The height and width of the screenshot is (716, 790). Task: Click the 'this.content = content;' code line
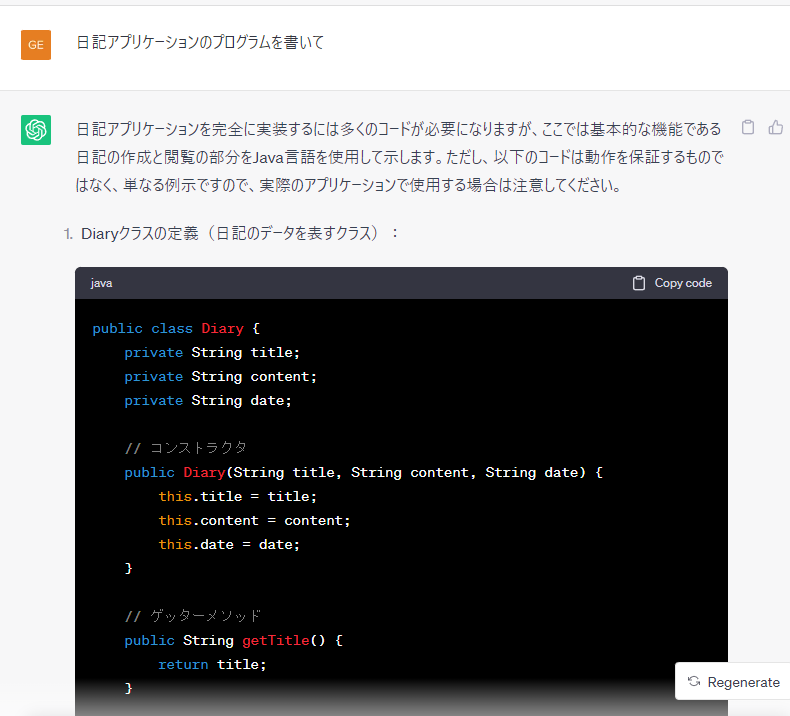click(255, 520)
